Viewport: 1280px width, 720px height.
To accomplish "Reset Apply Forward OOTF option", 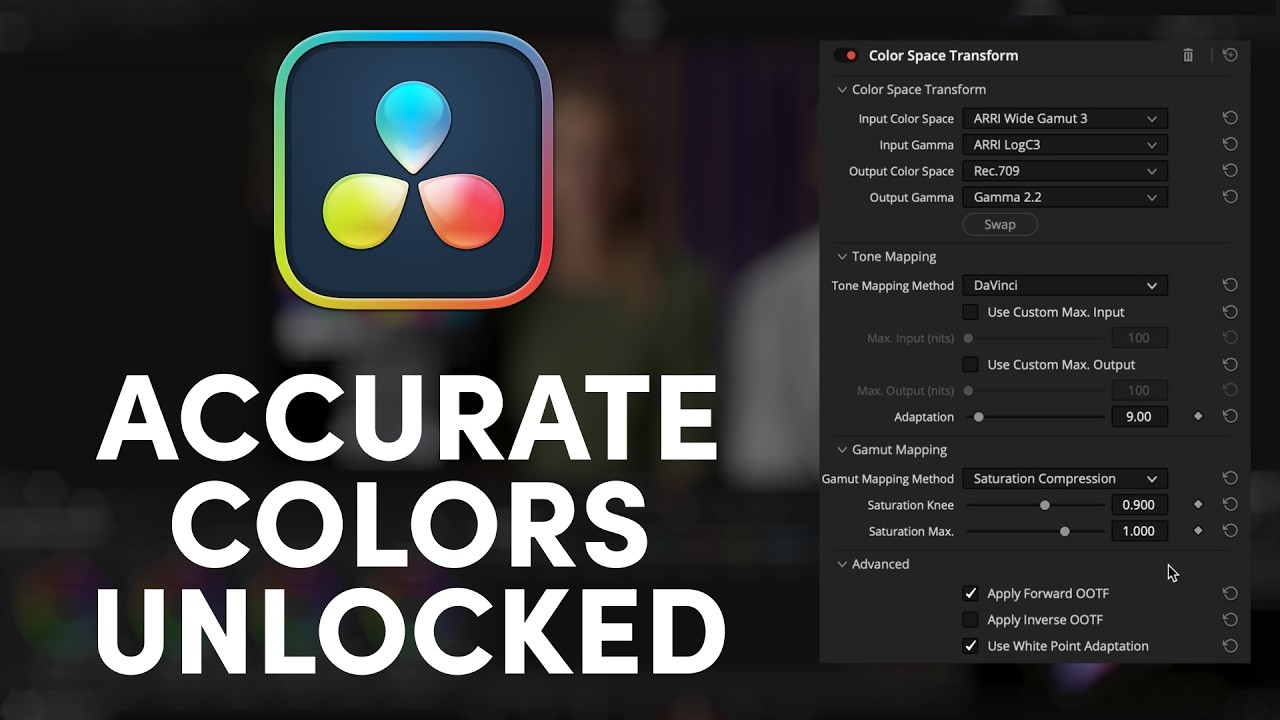I will click(1230, 594).
